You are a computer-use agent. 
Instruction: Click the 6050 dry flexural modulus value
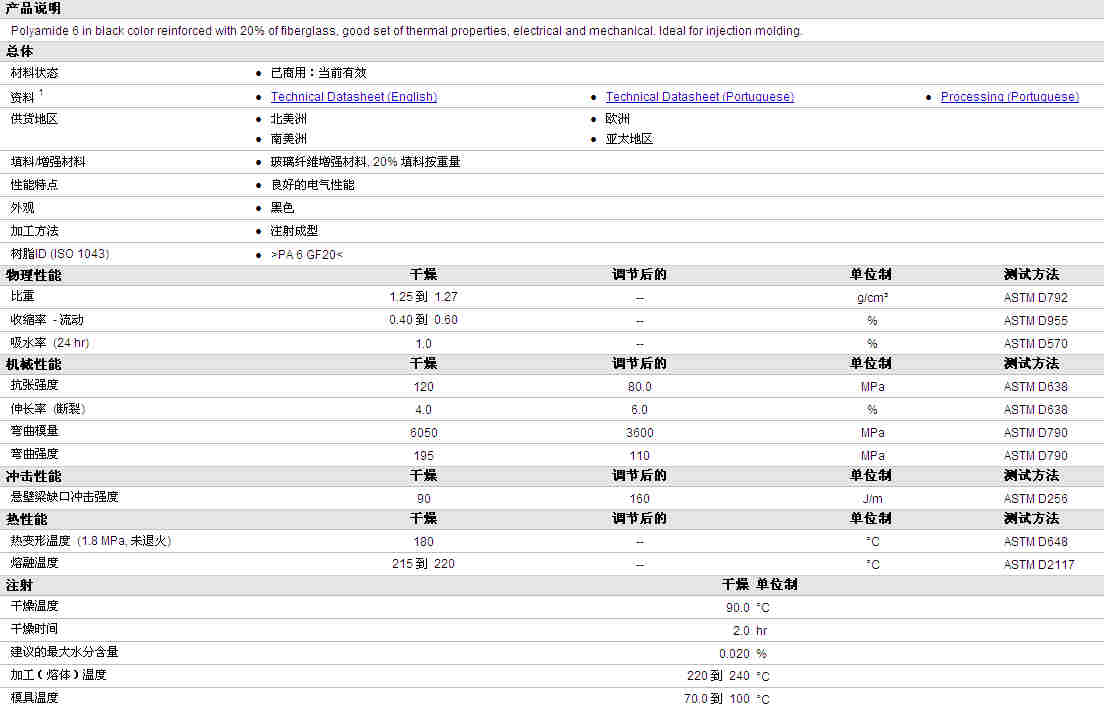pos(423,432)
